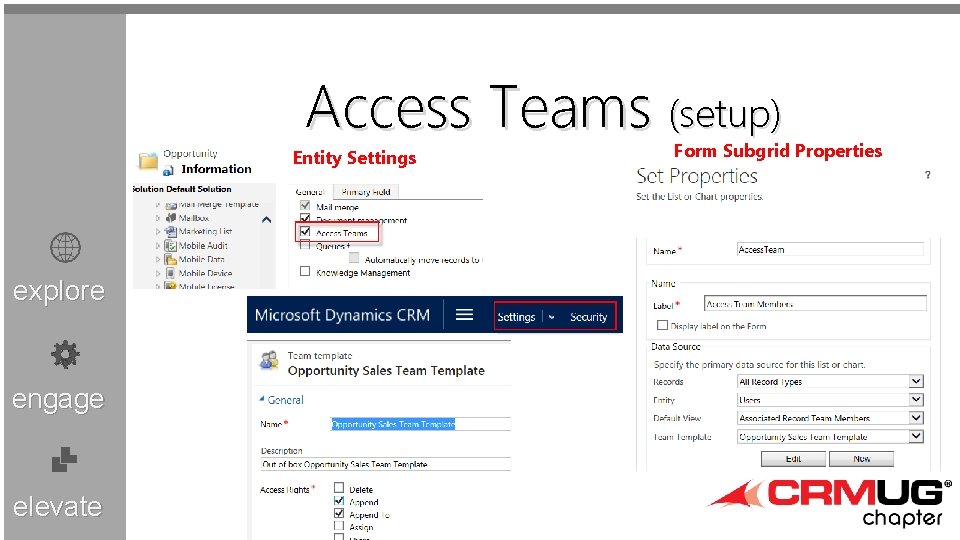The width and height of the screenshot is (960, 540).
Task: Click the Edit button
Action: tap(793, 459)
